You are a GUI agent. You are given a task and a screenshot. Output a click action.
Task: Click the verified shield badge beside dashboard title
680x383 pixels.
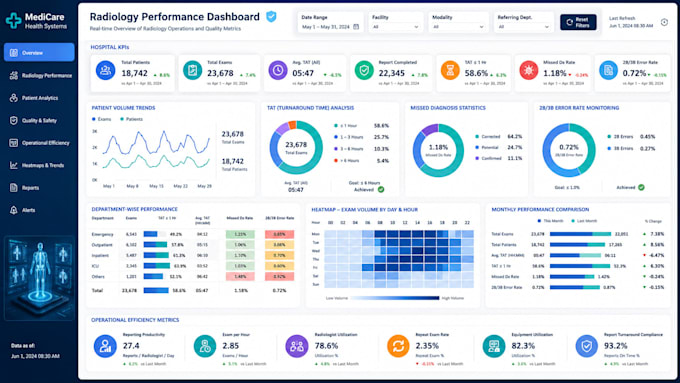click(271, 17)
